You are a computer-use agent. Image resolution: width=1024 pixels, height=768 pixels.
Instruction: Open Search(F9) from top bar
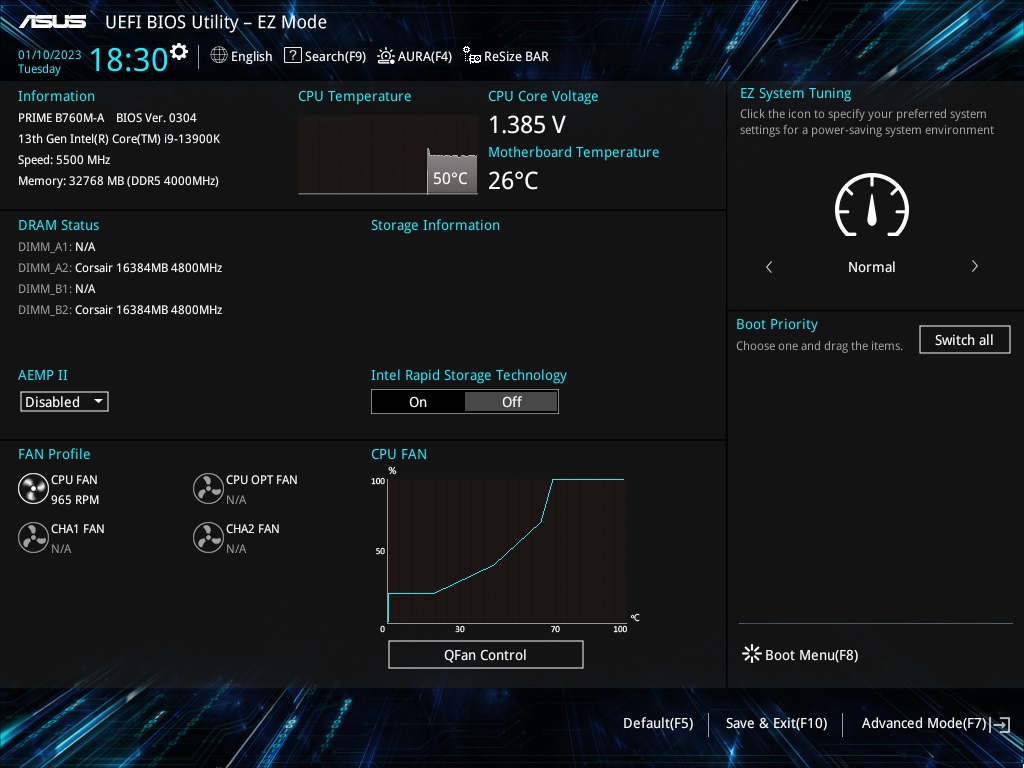click(x=325, y=56)
